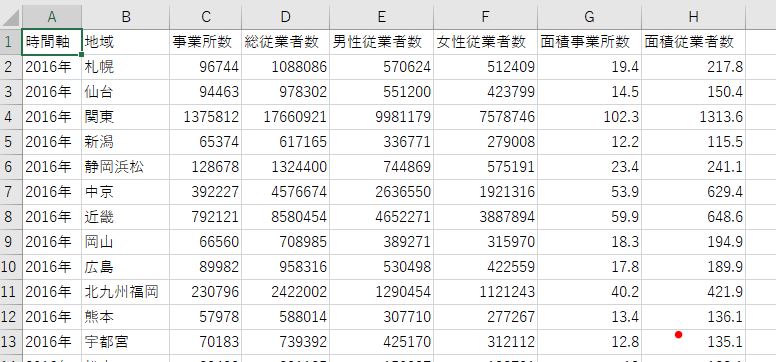Click cell with value 40.2

(x=589, y=292)
